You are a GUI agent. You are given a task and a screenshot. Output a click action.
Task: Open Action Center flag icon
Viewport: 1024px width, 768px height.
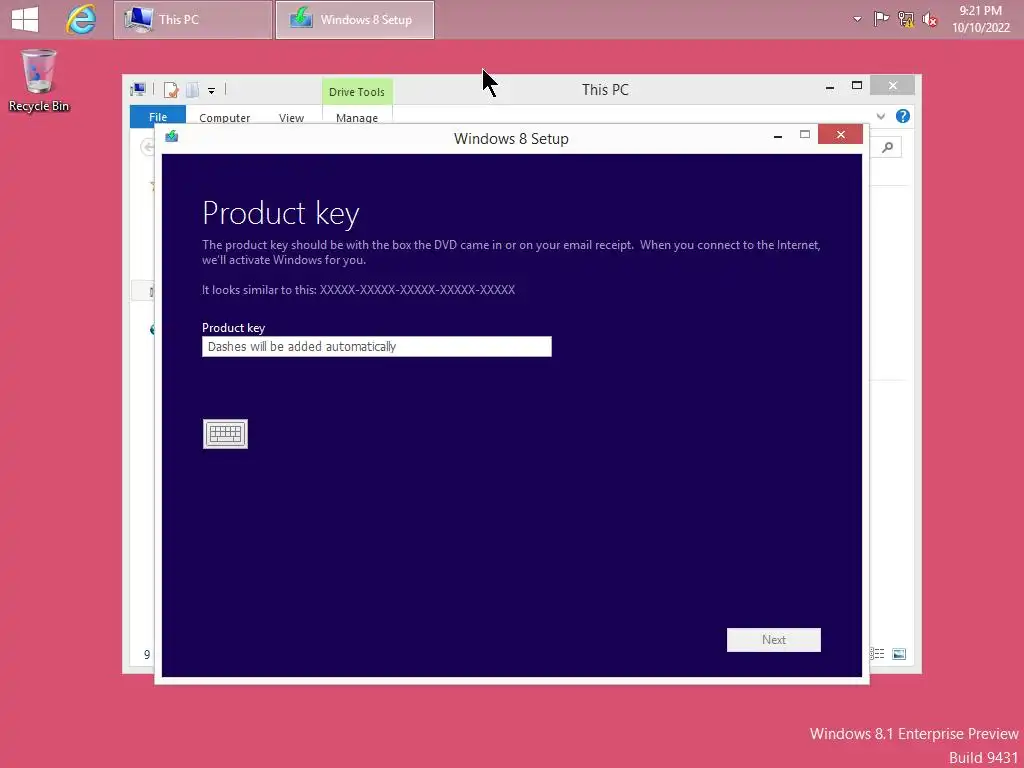pyautogui.click(x=881, y=19)
